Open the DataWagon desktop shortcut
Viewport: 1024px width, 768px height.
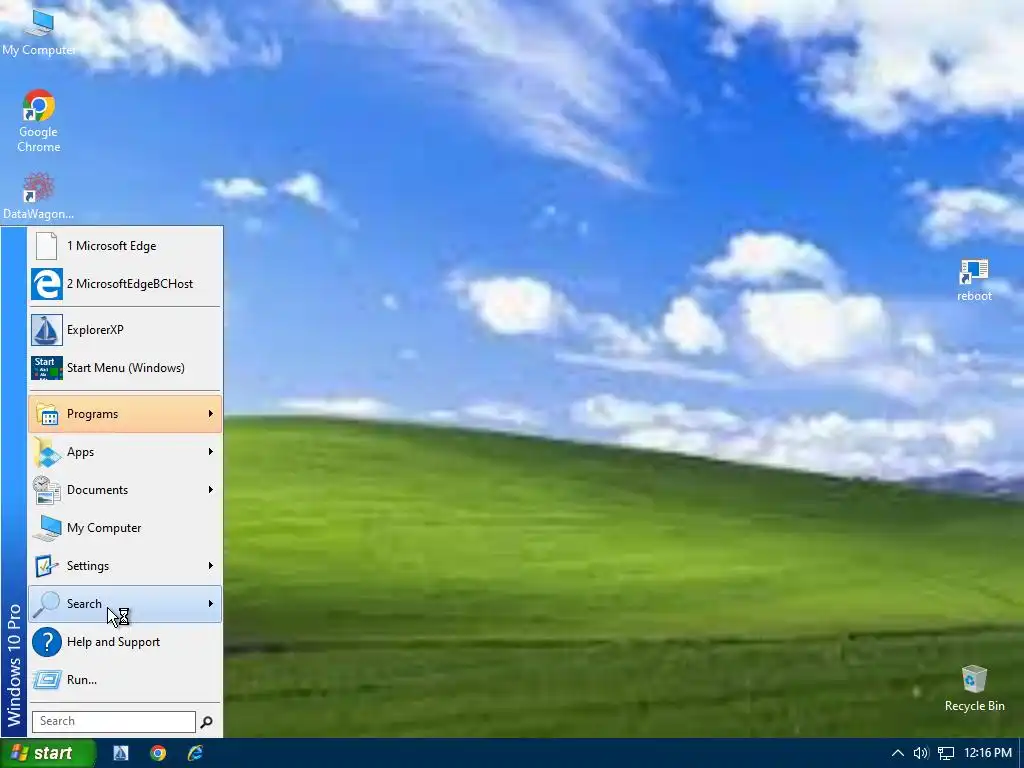39,195
